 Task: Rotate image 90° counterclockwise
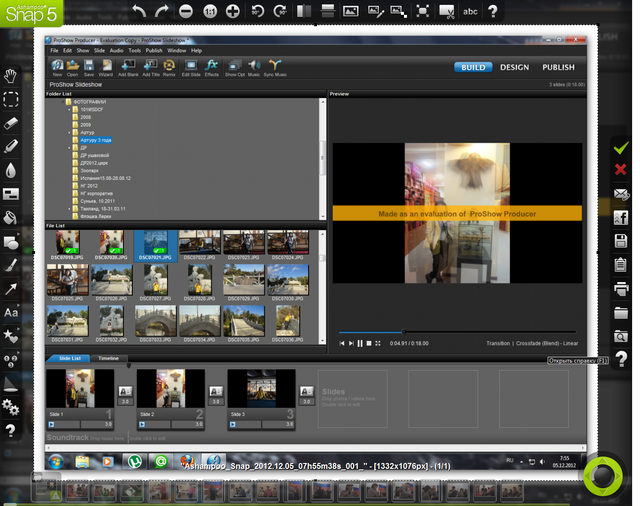pos(257,11)
